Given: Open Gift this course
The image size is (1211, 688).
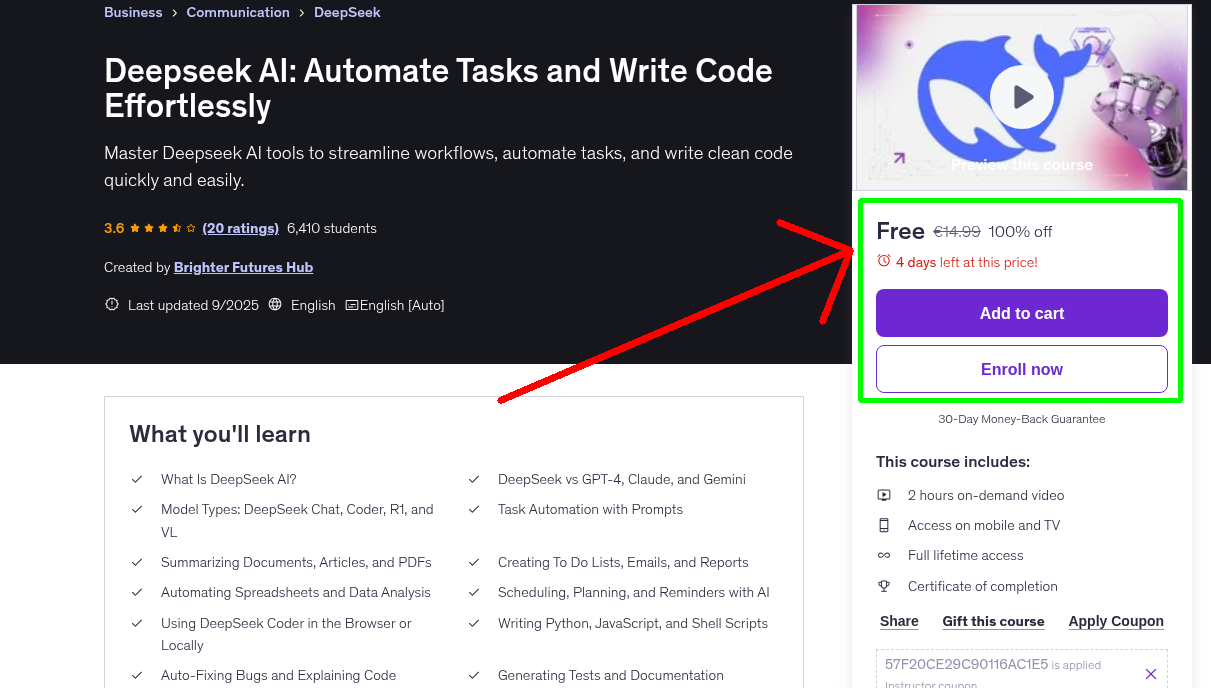Looking at the screenshot, I should point(993,621).
